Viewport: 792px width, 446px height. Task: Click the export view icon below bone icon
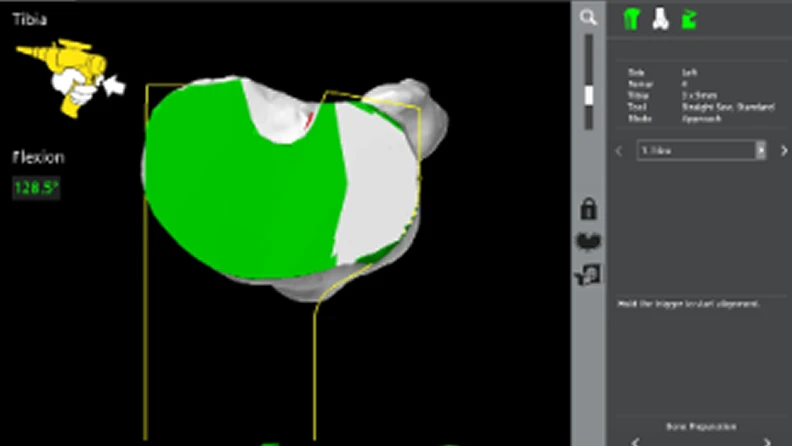click(x=588, y=274)
